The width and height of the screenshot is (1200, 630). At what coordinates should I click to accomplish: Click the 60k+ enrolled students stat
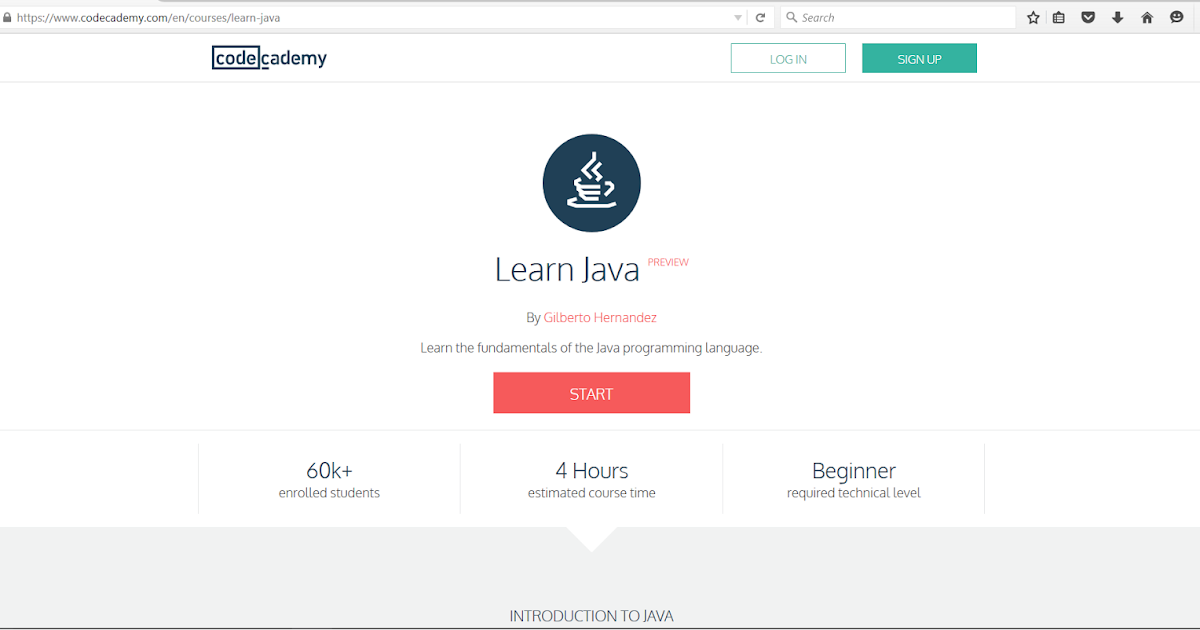coord(329,479)
